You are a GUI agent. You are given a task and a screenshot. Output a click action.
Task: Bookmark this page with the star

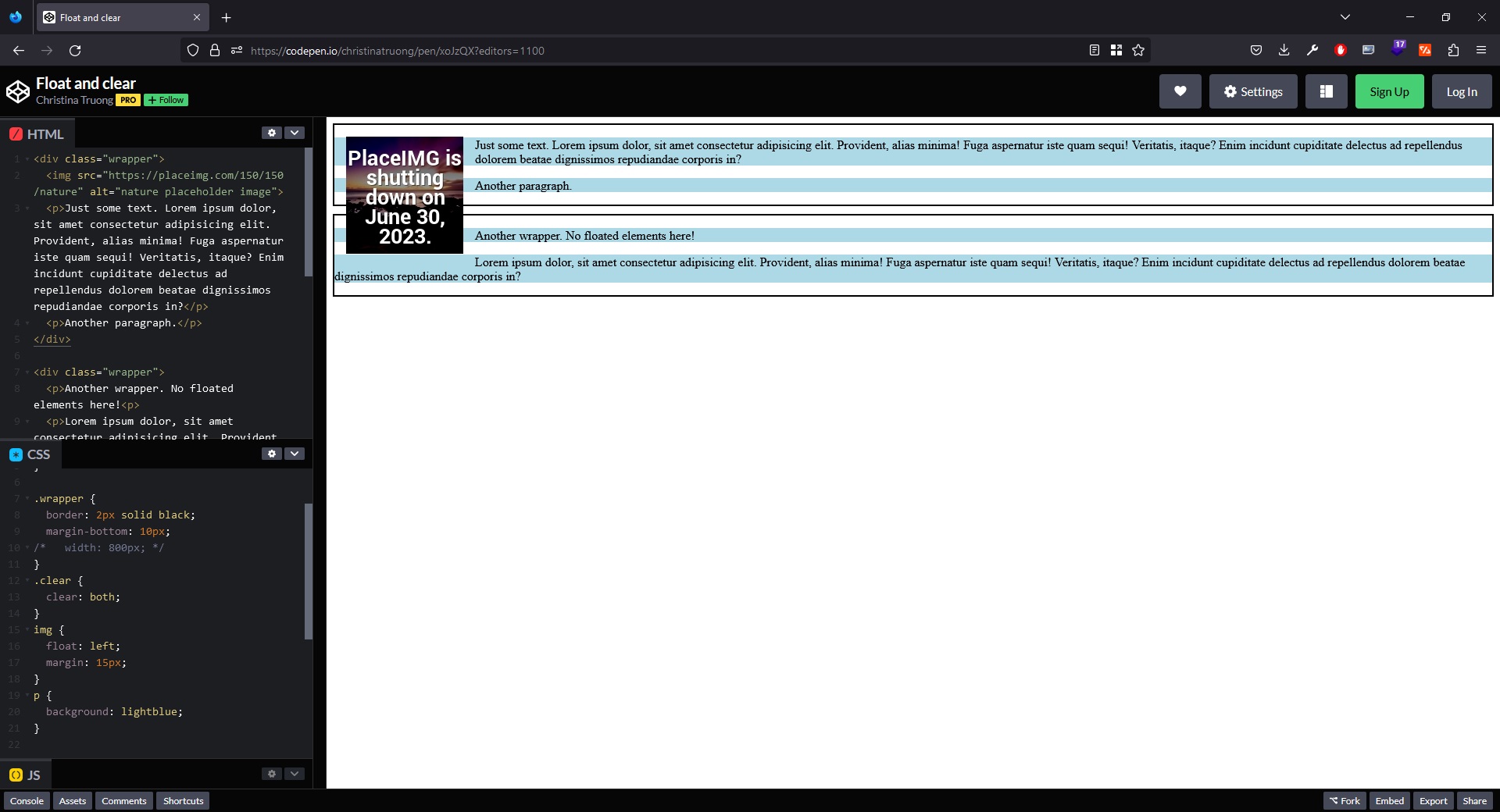click(x=1138, y=50)
